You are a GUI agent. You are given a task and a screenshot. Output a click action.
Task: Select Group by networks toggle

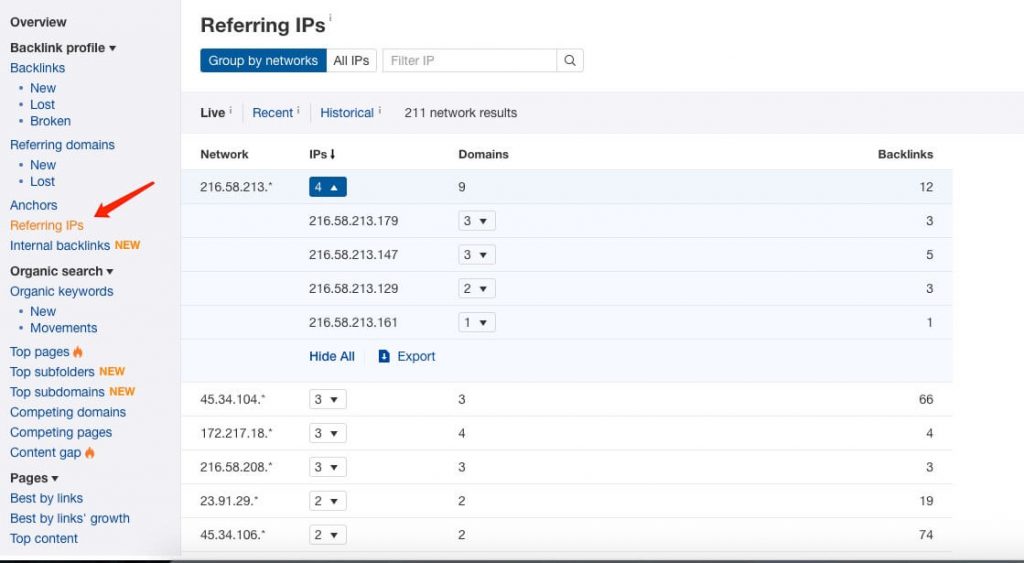pos(263,61)
